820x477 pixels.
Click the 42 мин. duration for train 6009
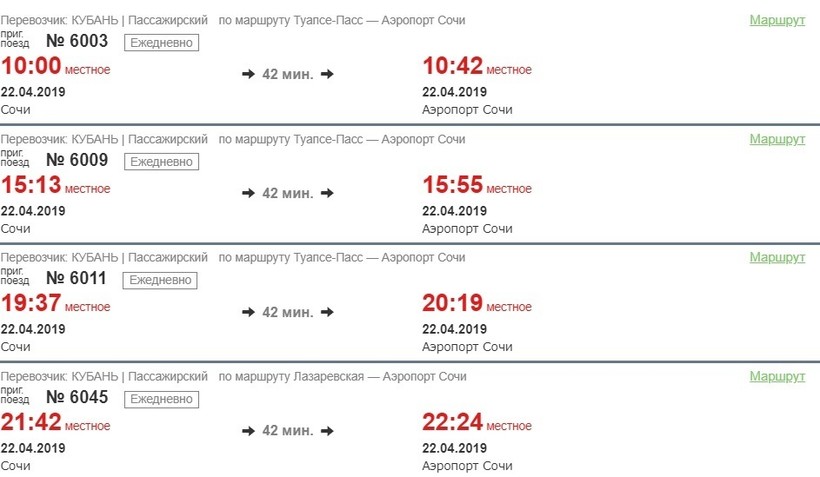(288, 193)
